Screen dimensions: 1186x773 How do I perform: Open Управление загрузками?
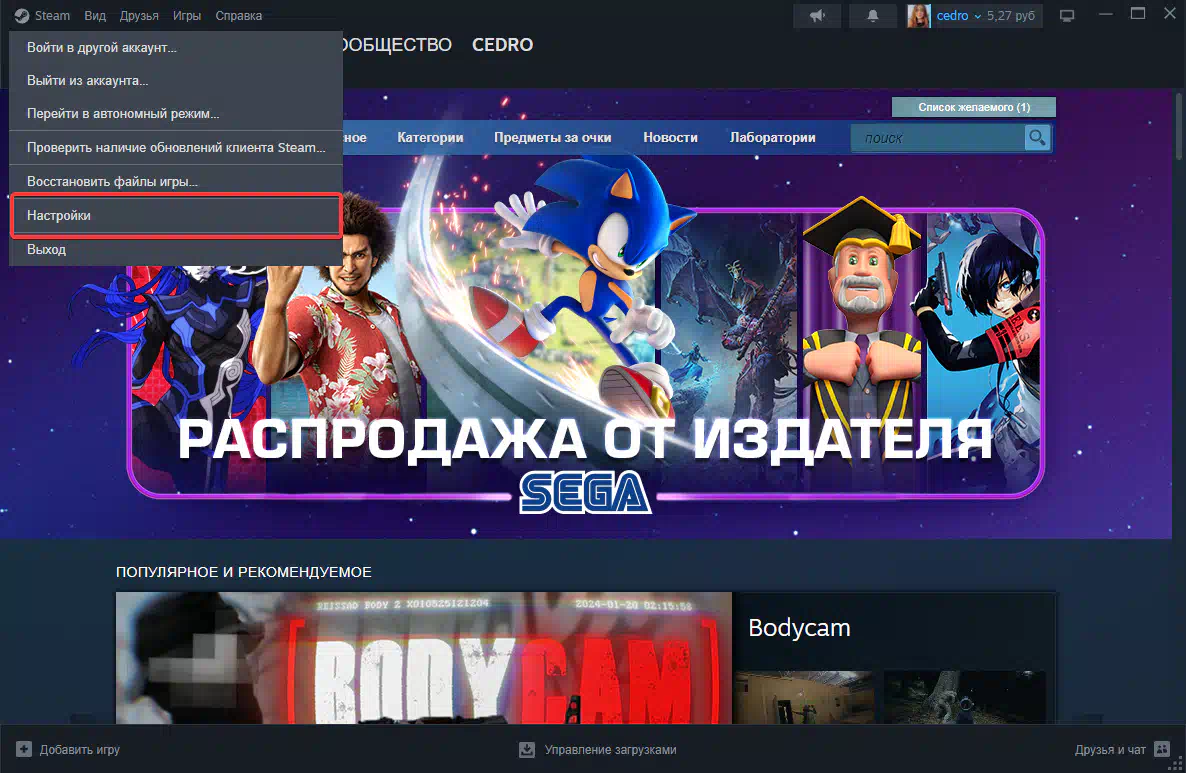click(610, 750)
